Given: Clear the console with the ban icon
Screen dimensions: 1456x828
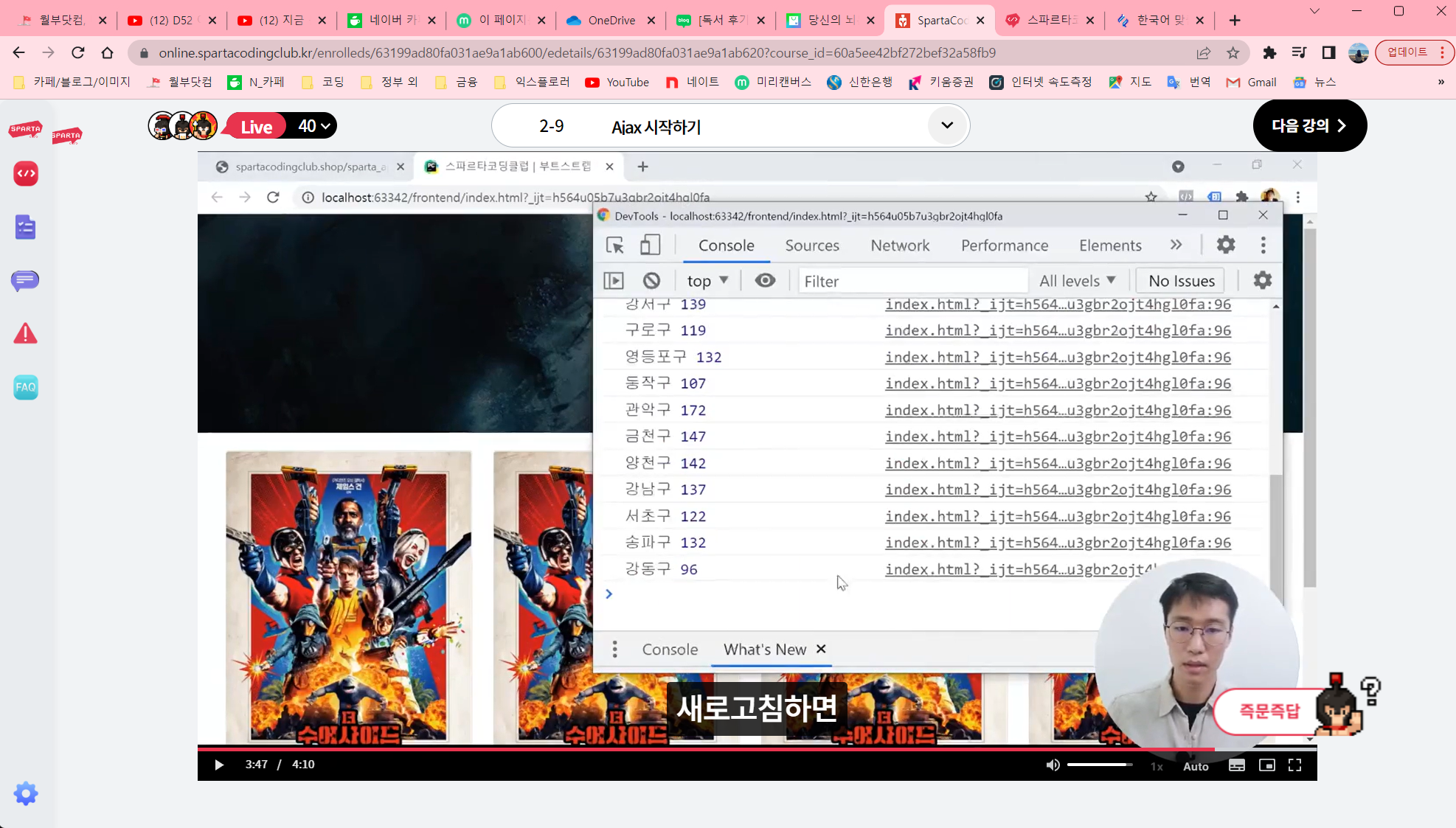Looking at the screenshot, I should [x=651, y=281].
